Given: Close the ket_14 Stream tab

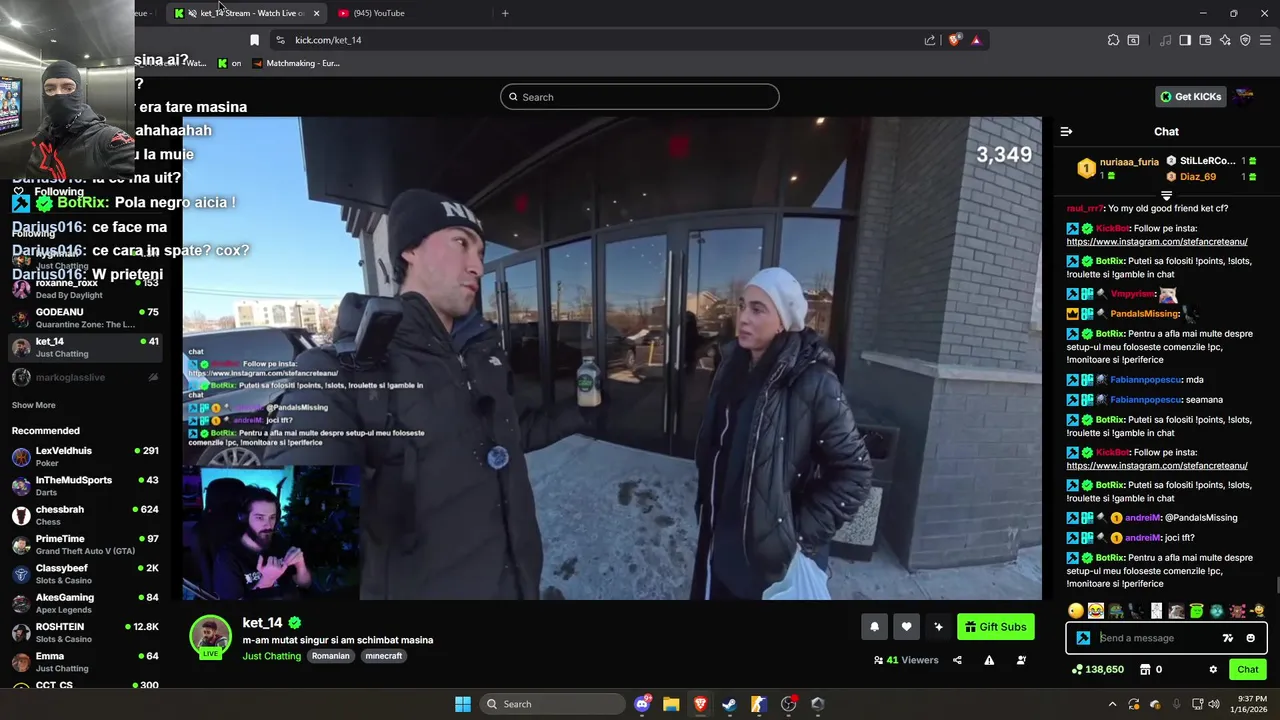Looking at the screenshot, I should pos(316,13).
